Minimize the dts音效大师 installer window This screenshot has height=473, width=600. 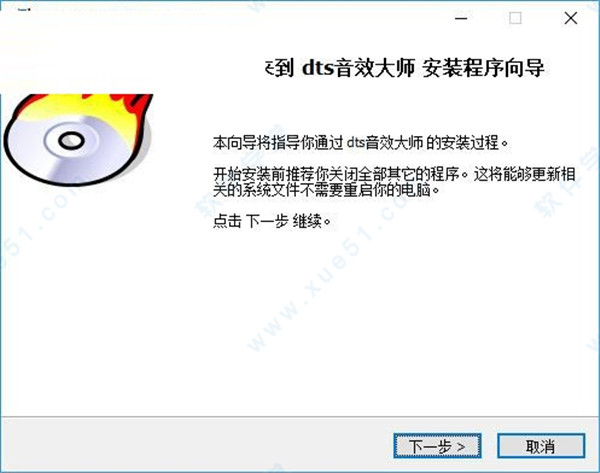click(x=461, y=18)
